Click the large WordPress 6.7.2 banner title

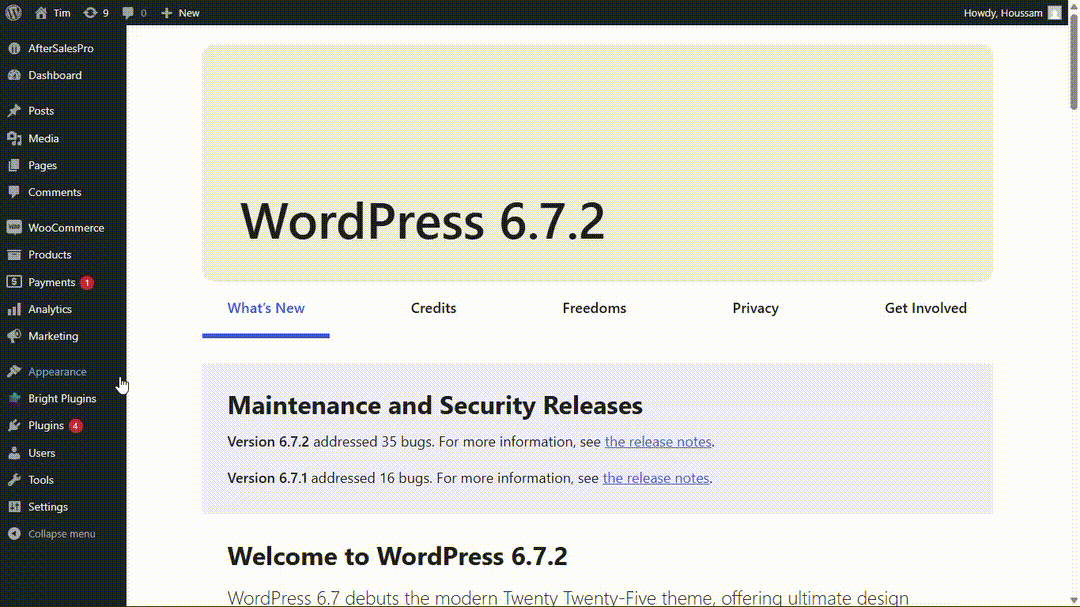click(422, 221)
